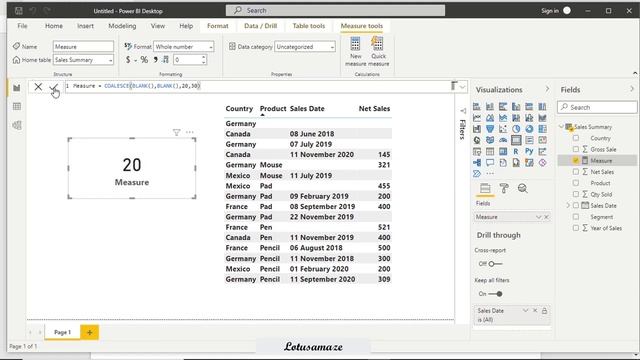Select the Pie chart visual
640x360 pixels.
pyautogui.click(x=516, y=129)
